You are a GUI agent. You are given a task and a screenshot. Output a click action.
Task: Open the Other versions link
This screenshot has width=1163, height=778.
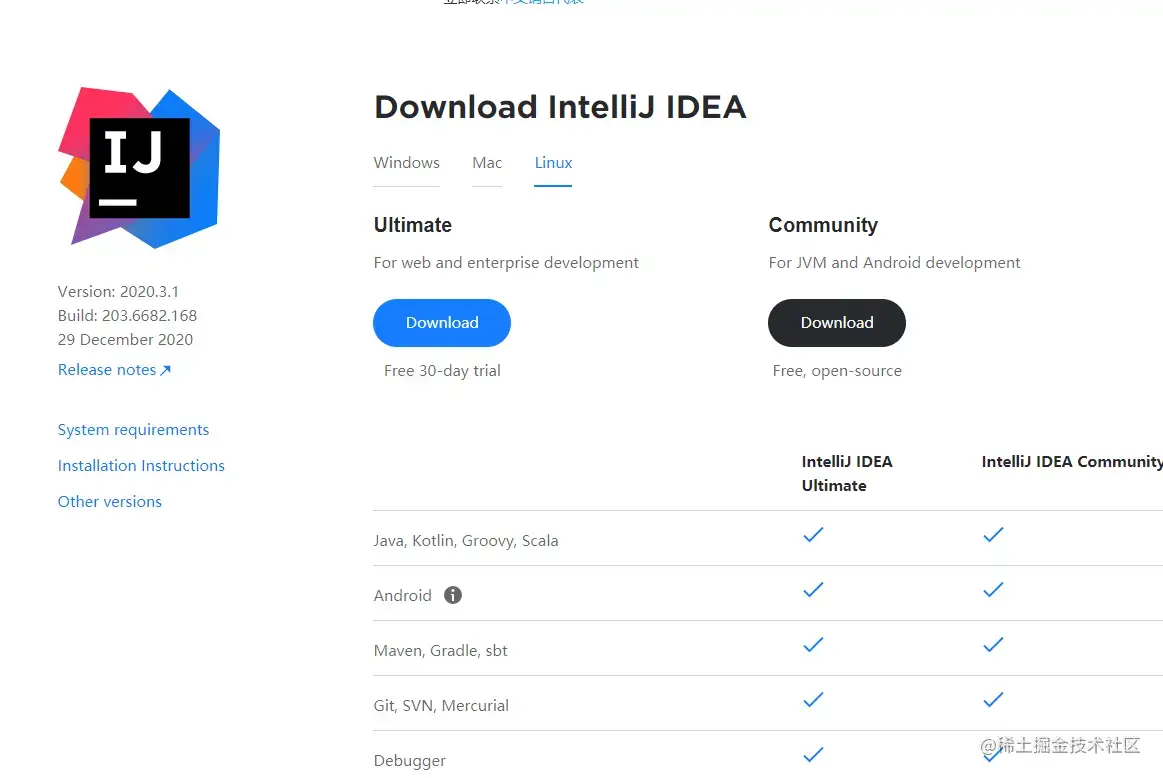coord(110,501)
